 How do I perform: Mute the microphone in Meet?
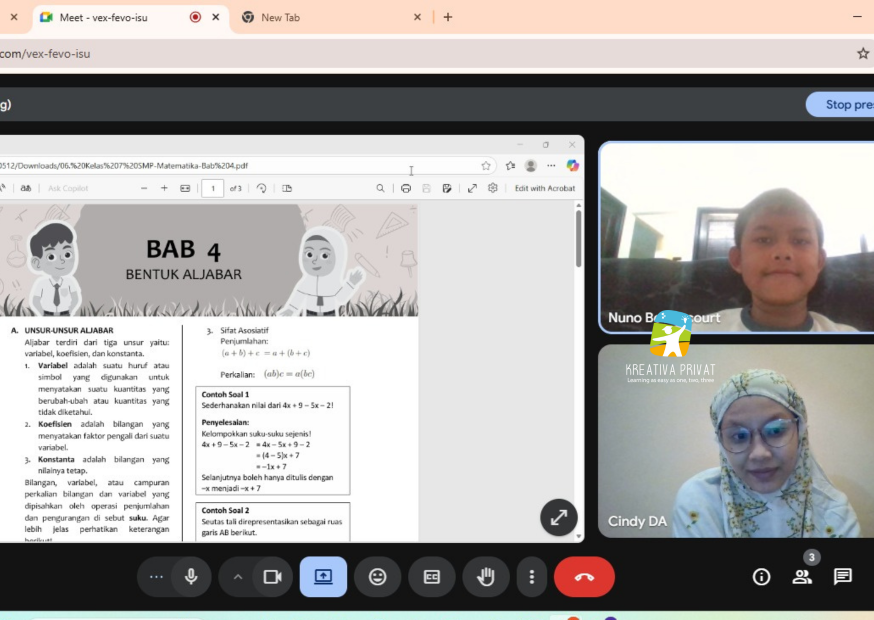click(191, 577)
